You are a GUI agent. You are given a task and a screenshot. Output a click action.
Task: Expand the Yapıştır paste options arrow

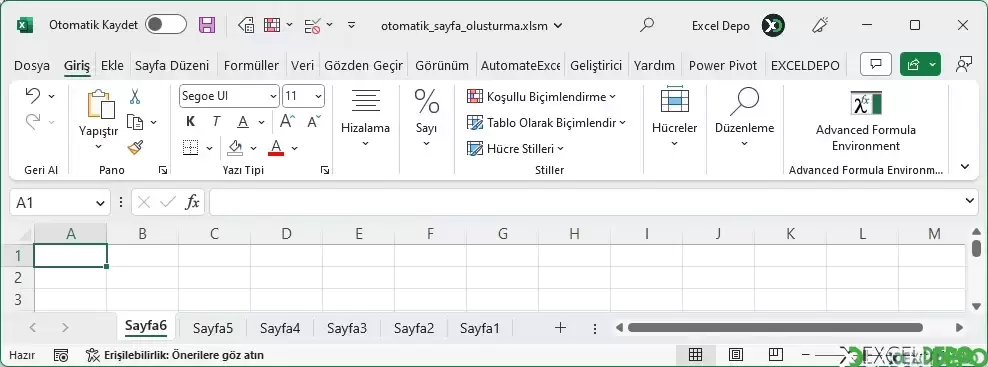click(x=99, y=147)
